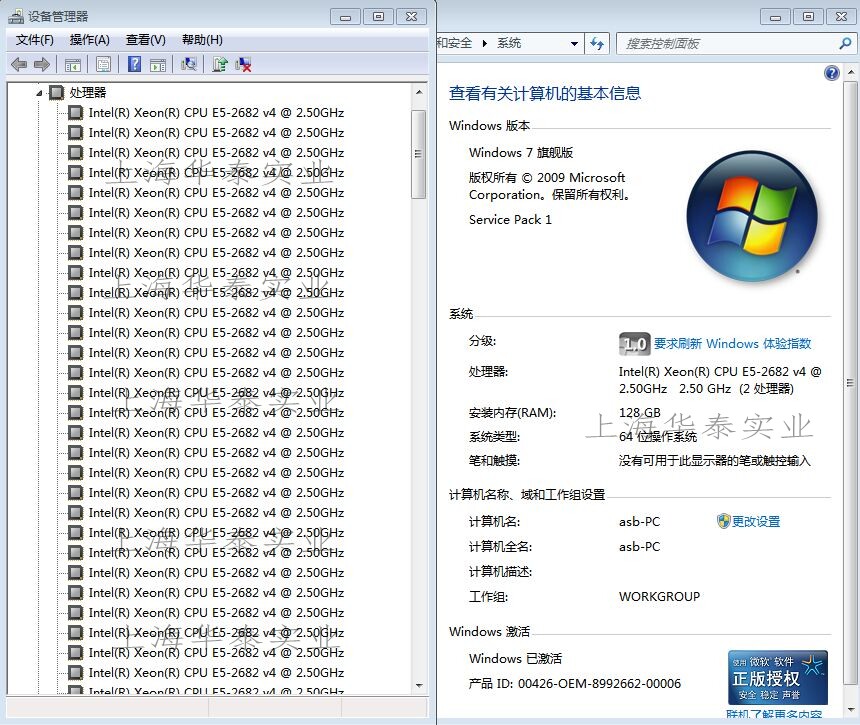
Task: Click the Device Manager scrollbar up arrow
Action: (x=419, y=93)
